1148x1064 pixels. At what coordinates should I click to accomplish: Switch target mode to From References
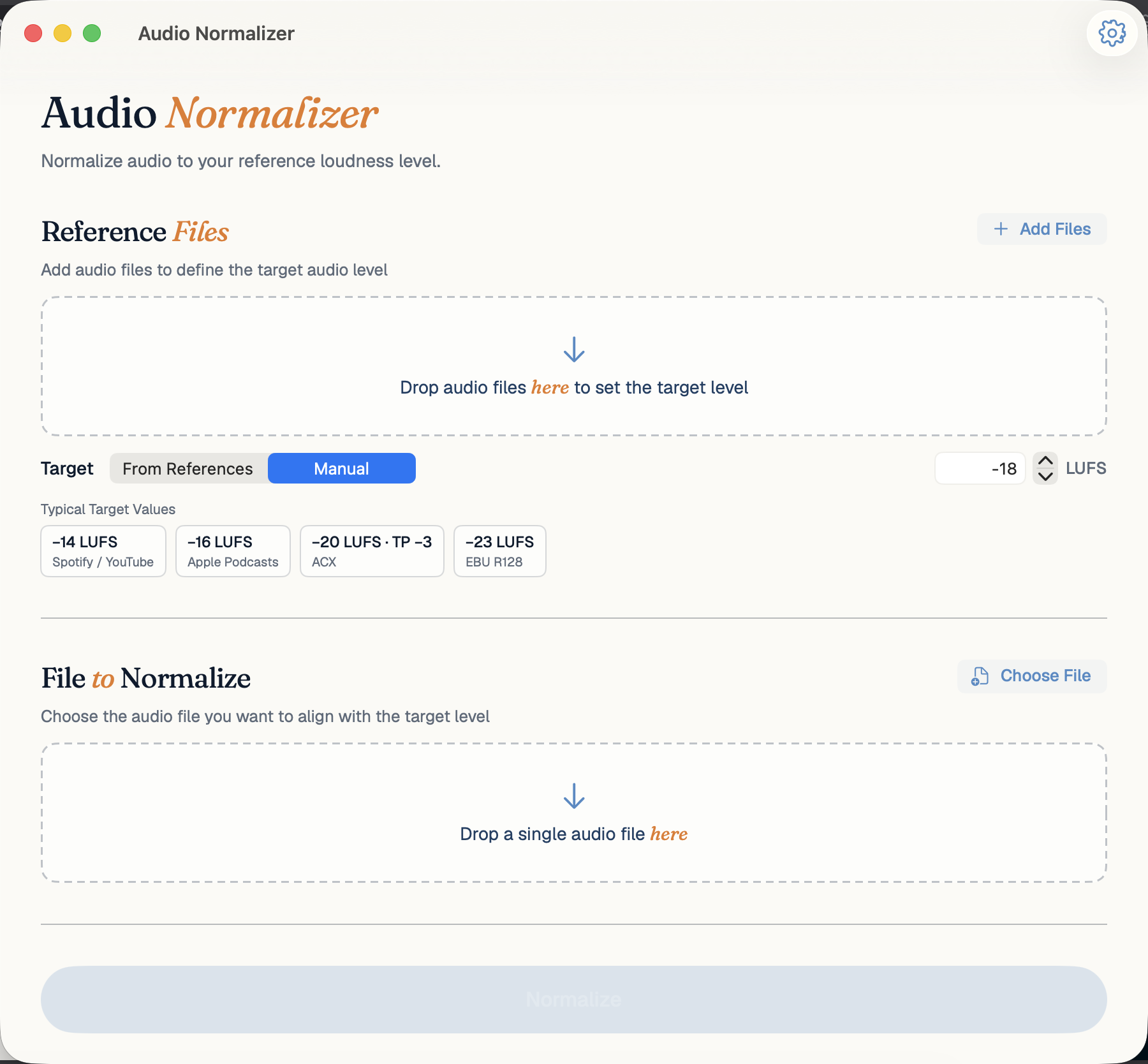[188, 469]
